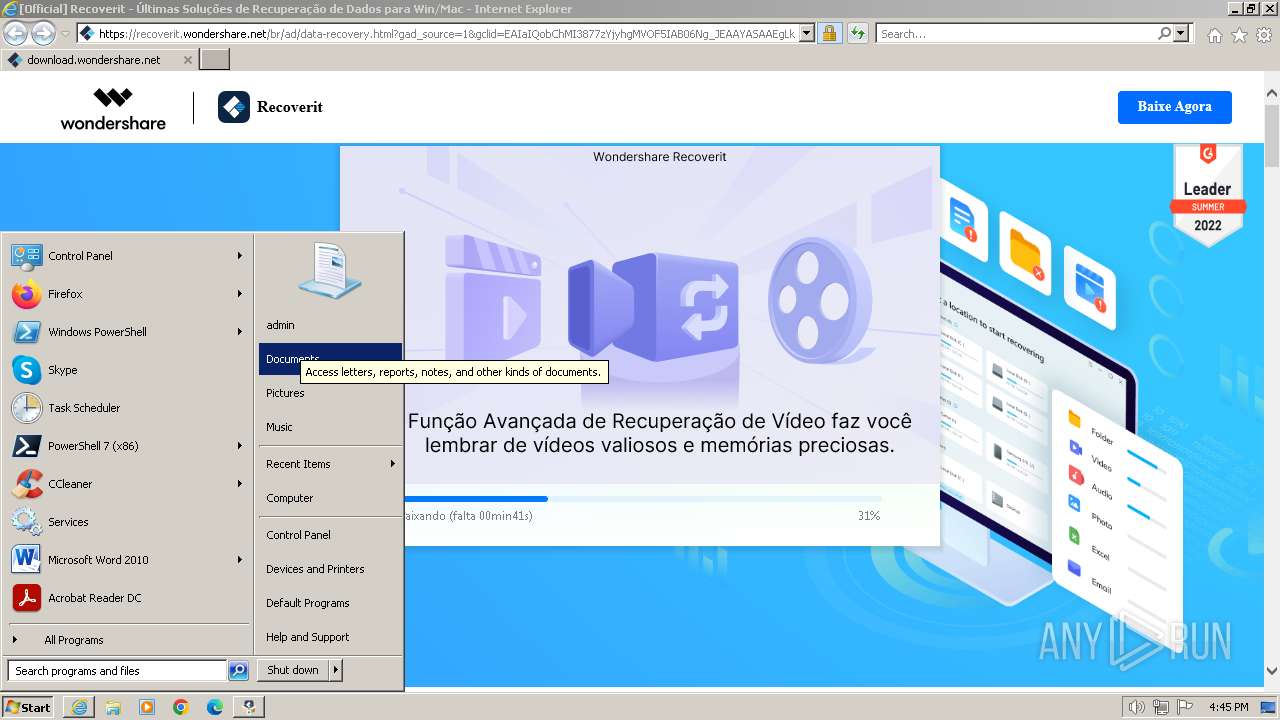
Task: Open the IE Home page icon
Action: pyautogui.click(x=1215, y=35)
